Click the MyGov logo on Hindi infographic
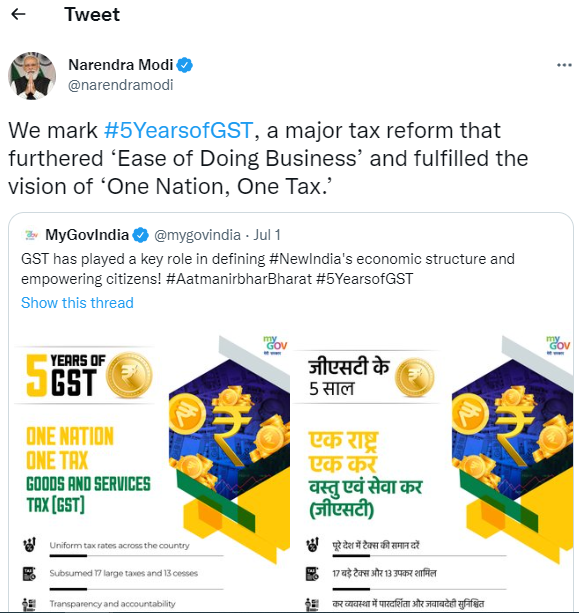Screen dimensions: 579x613 coord(558,345)
